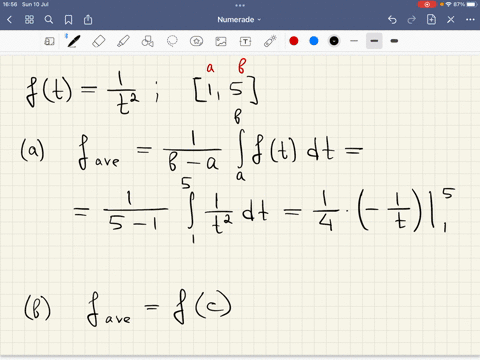The height and width of the screenshot is (360, 480).
Task: Select the Lasso selection tool
Action: [x=172, y=41]
